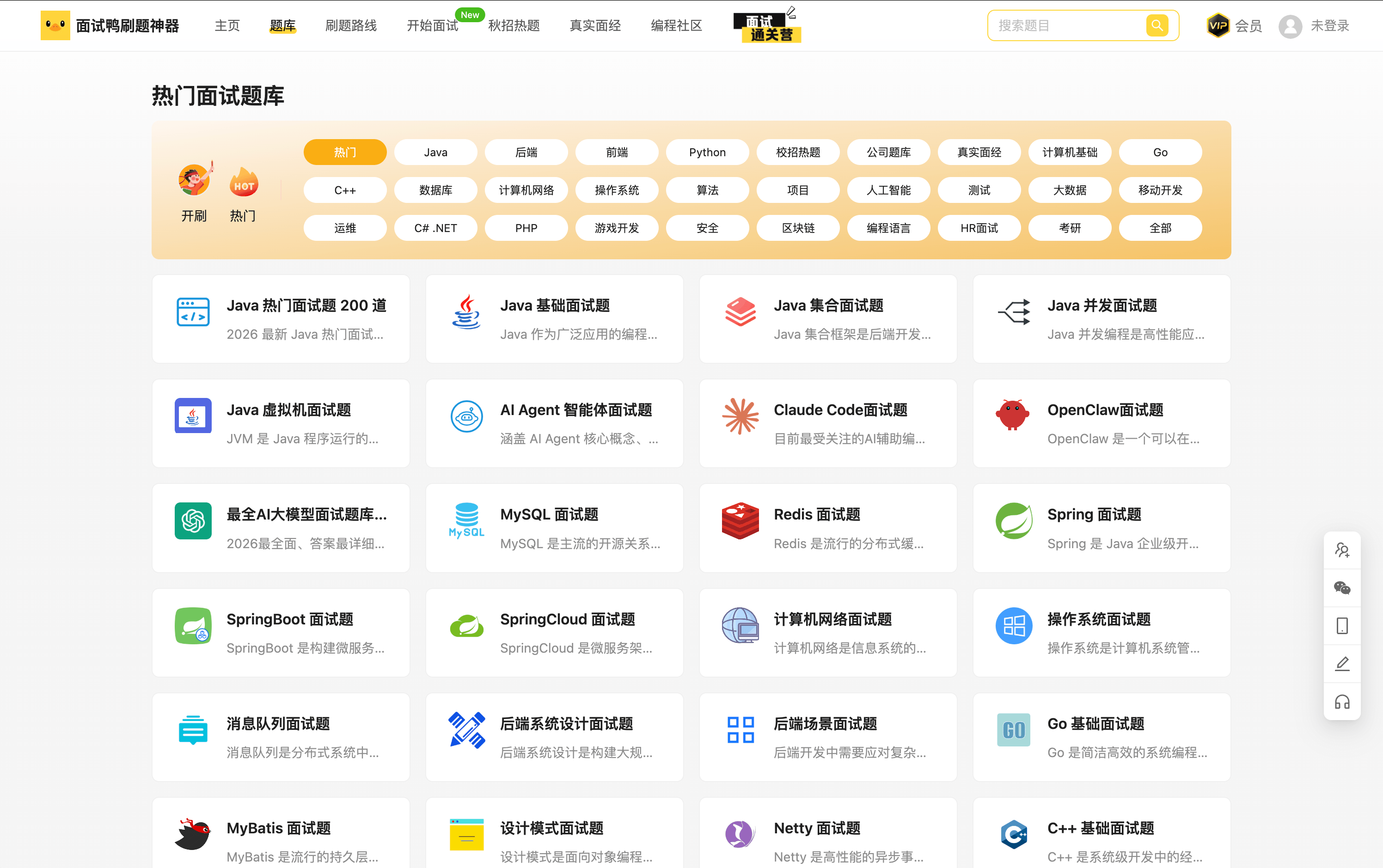Viewport: 1383px width, 868px height.
Task: Open the 真实面经 navigation menu item
Action: coord(595,26)
